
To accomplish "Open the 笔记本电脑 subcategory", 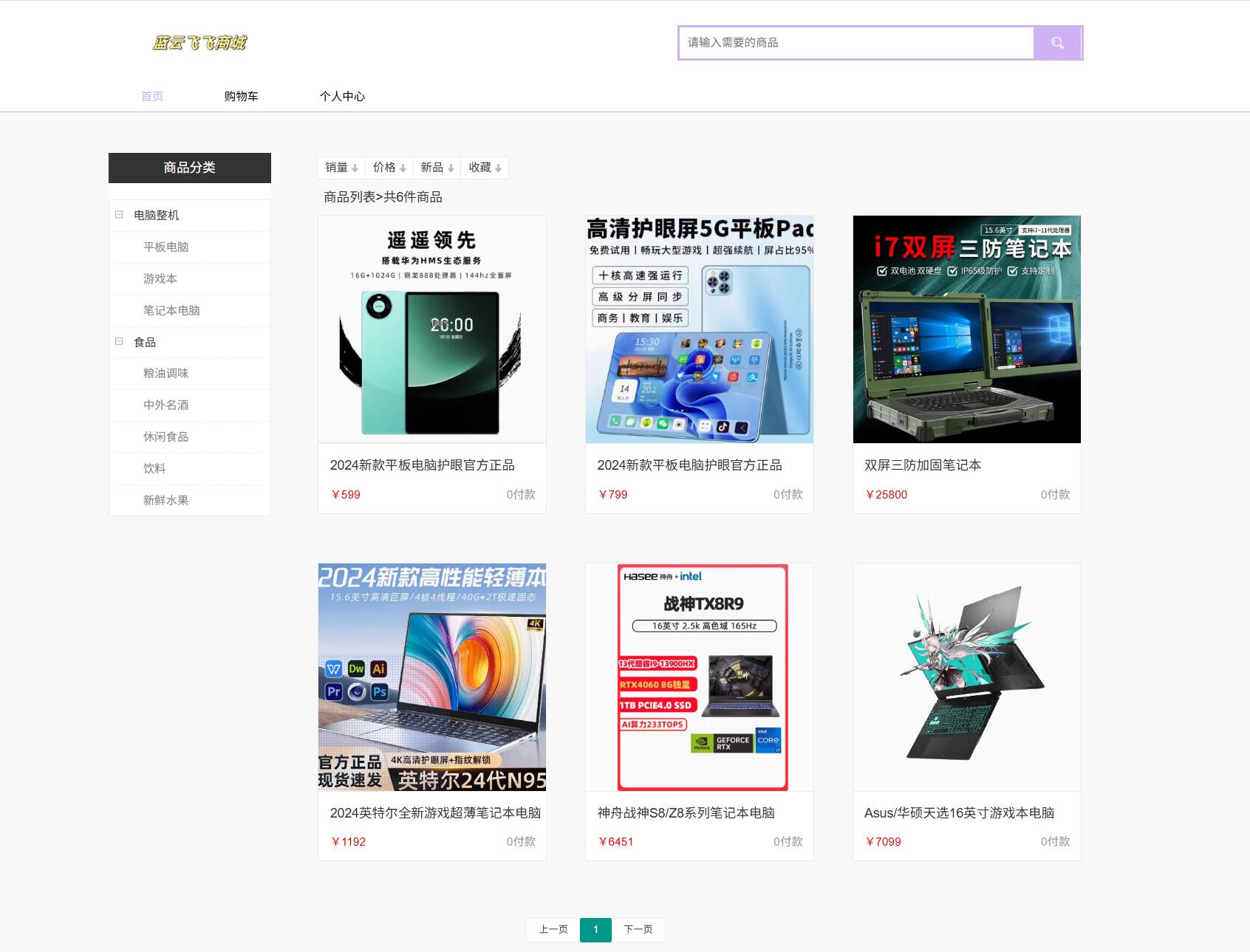I will point(171,310).
